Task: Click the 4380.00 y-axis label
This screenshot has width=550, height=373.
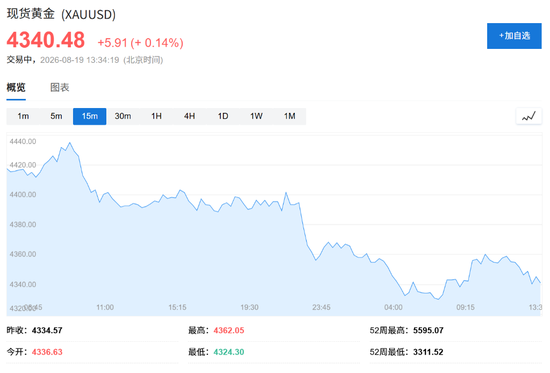Action: [x=23, y=225]
